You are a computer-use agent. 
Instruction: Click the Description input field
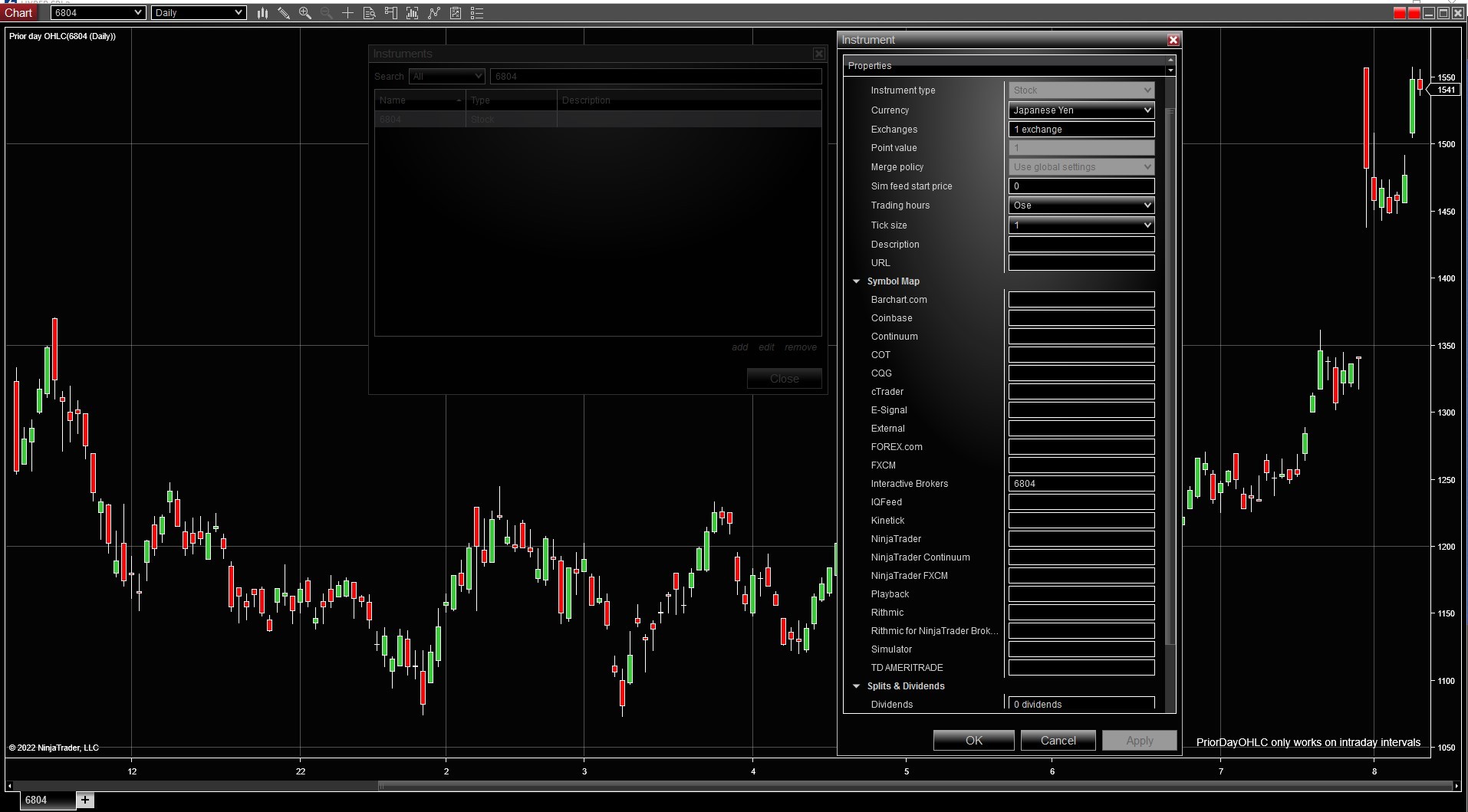(1081, 245)
